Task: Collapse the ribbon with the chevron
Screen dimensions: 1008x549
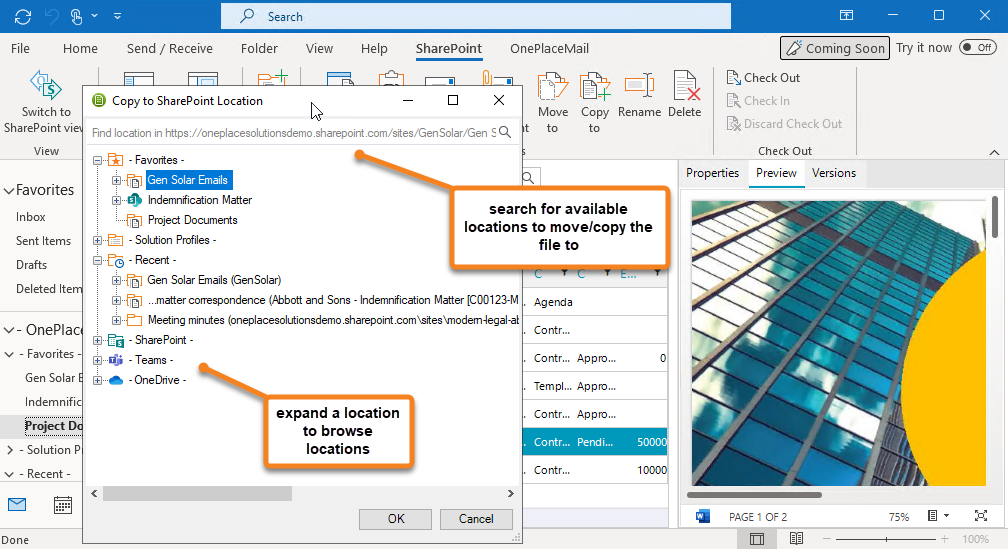Action: pos(994,152)
